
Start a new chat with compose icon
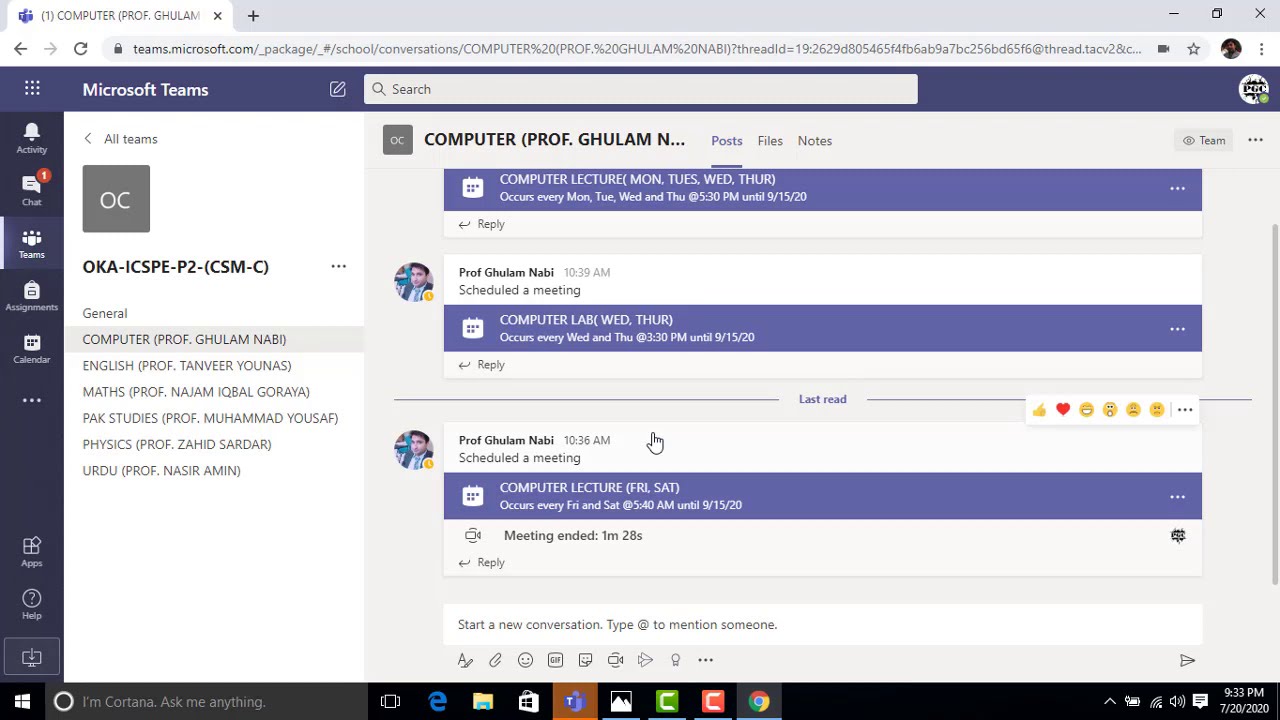tap(338, 89)
